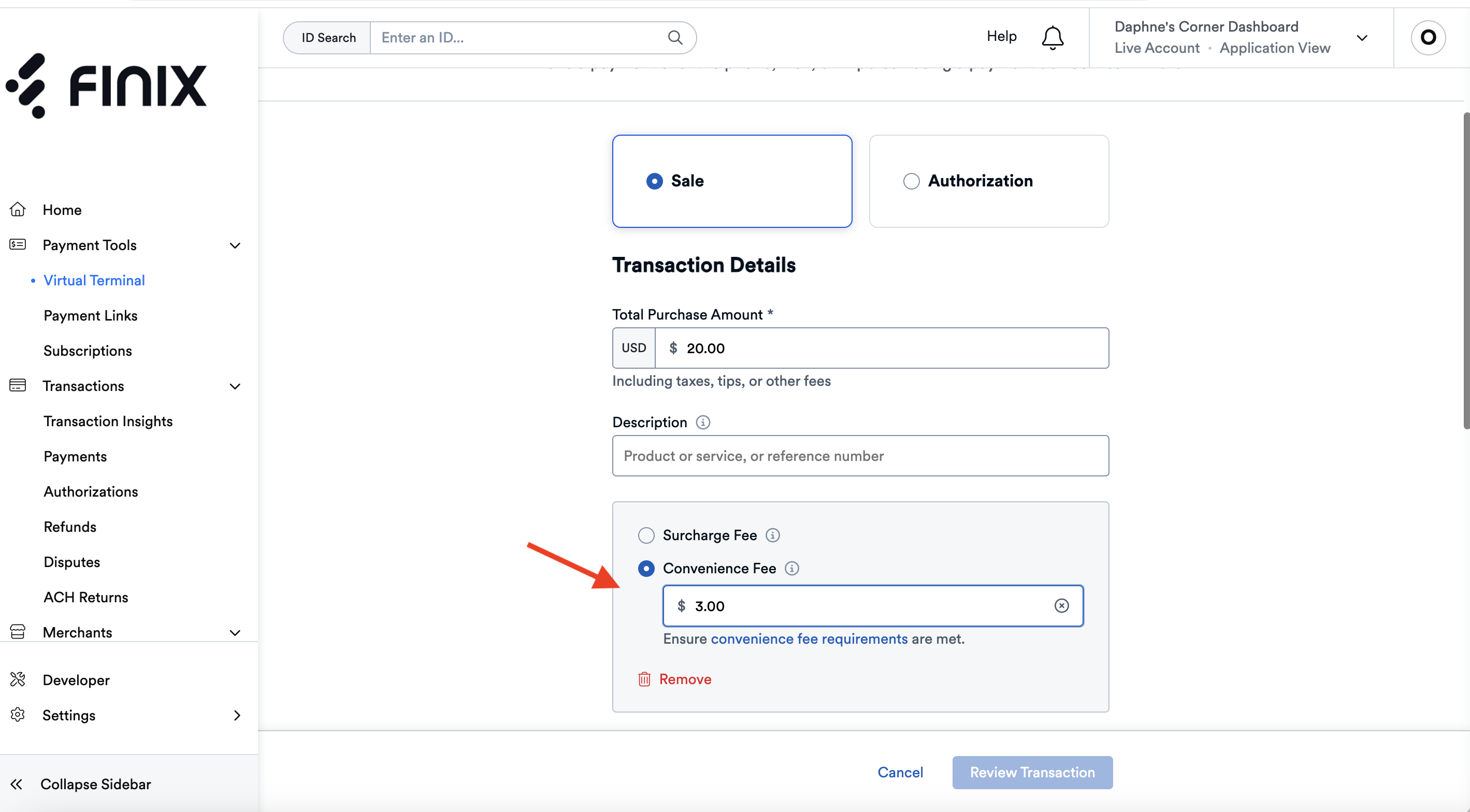The height and width of the screenshot is (812, 1470).
Task: Click the page vertical scrollbar
Action: [1465, 270]
